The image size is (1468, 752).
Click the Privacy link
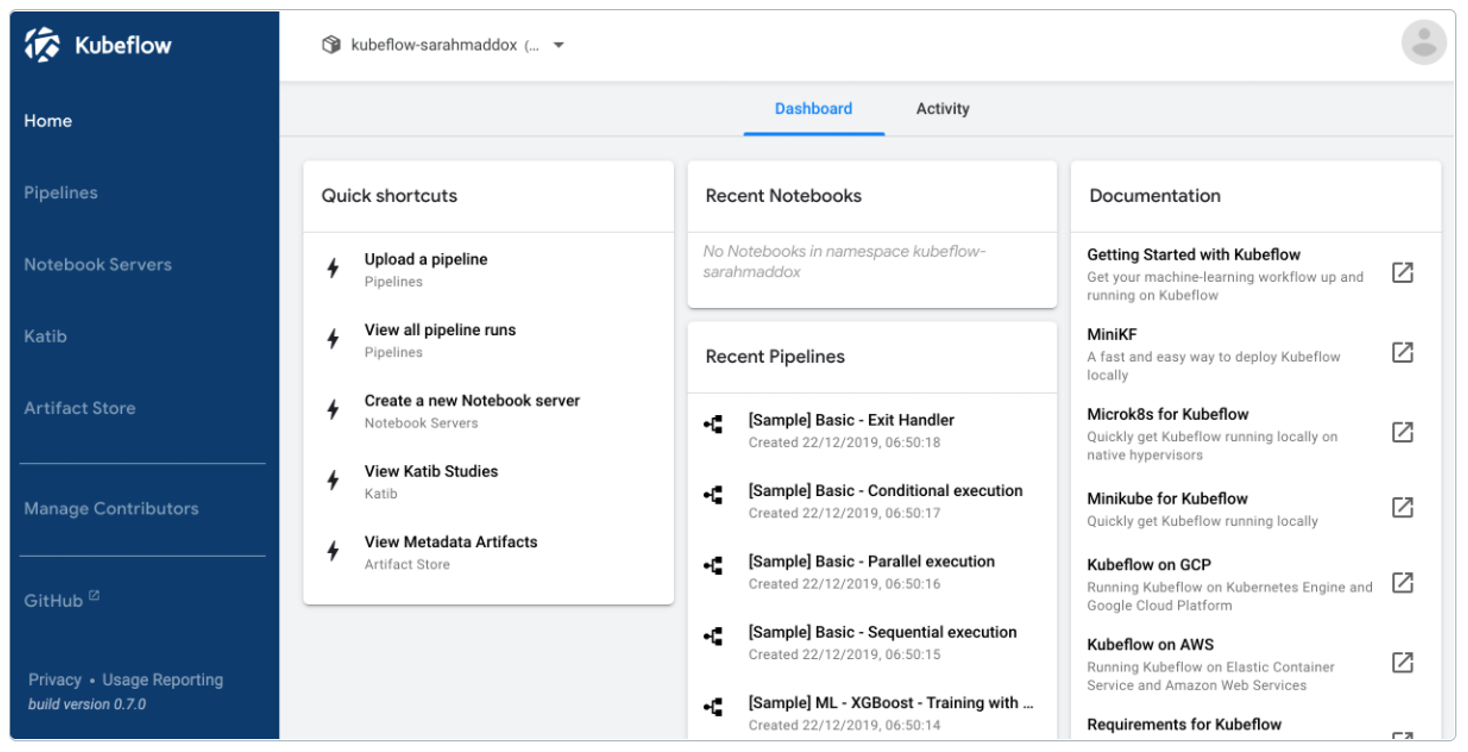(55, 680)
